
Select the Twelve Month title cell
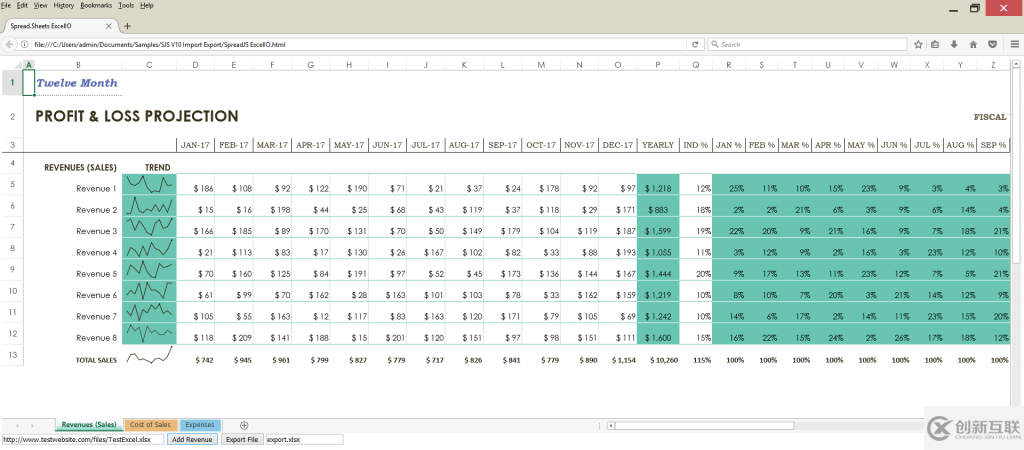[x=77, y=83]
